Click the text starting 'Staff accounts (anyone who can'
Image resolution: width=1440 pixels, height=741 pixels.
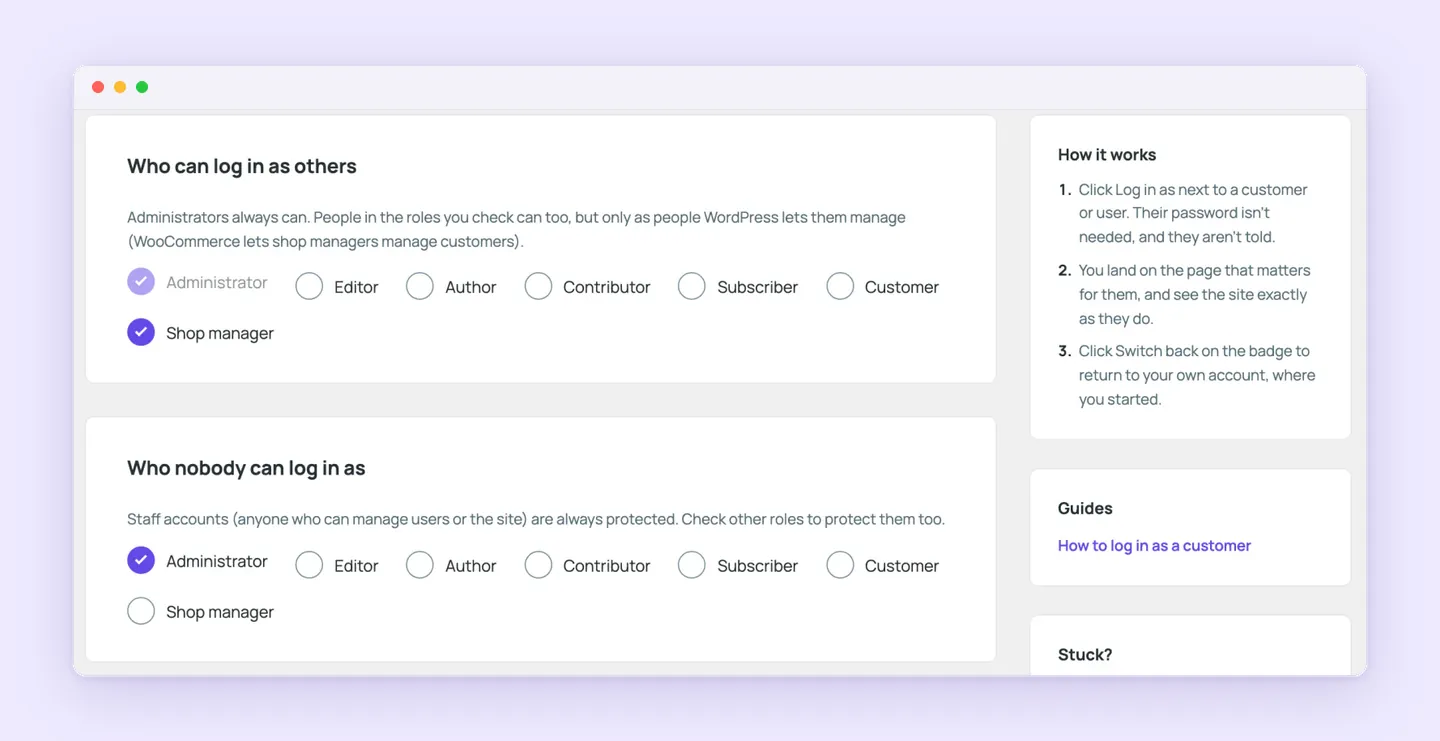click(x=536, y=519)
